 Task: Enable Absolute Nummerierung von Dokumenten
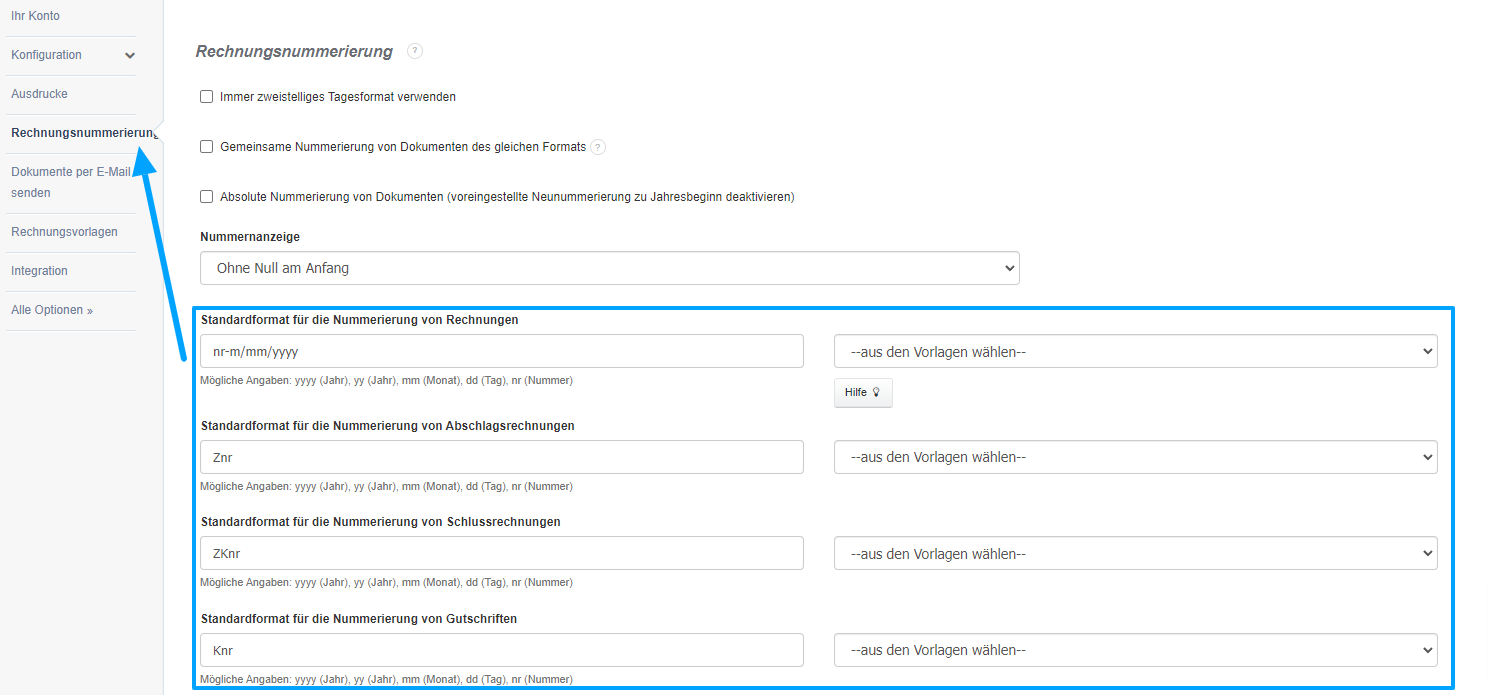(206, 196)
